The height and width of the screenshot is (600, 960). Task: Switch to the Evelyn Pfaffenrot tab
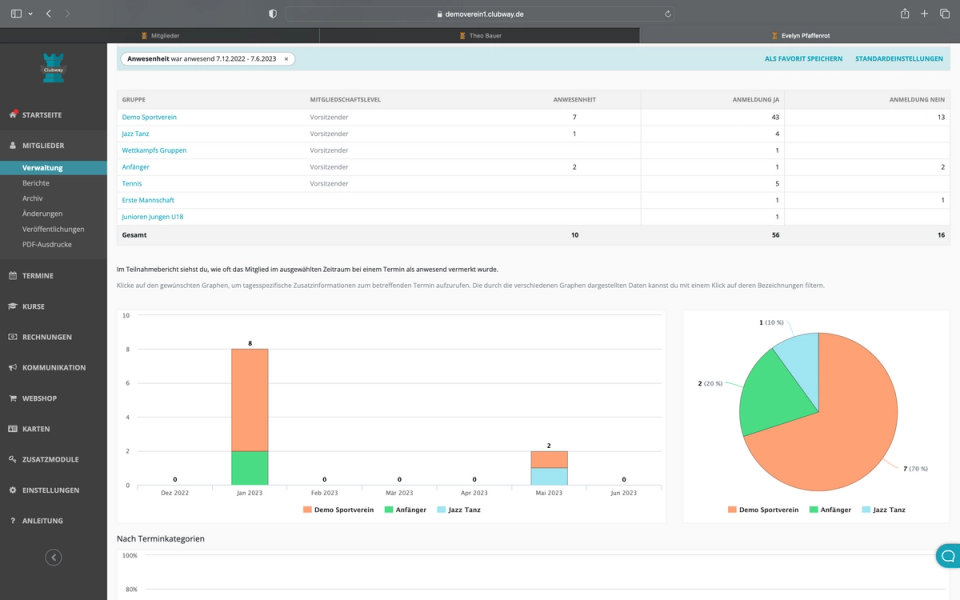[x=800, y=36]
